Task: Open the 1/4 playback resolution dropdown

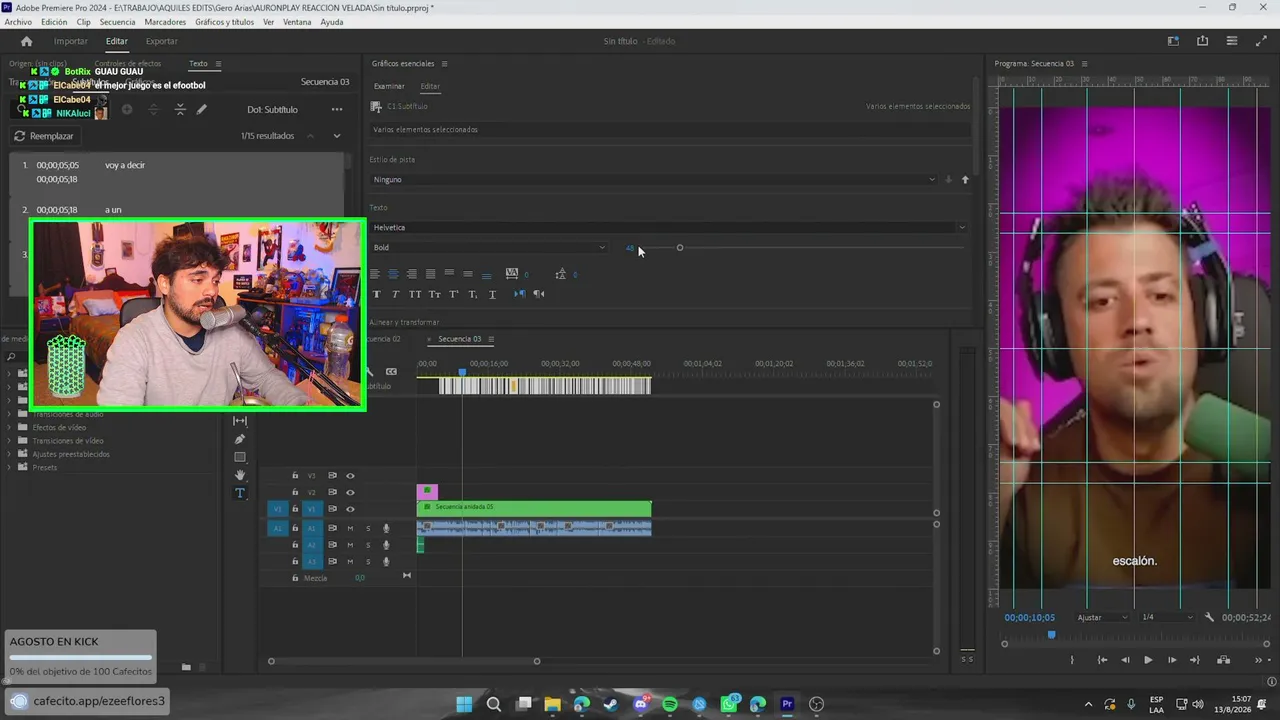Action: [x=1166, y=617]
